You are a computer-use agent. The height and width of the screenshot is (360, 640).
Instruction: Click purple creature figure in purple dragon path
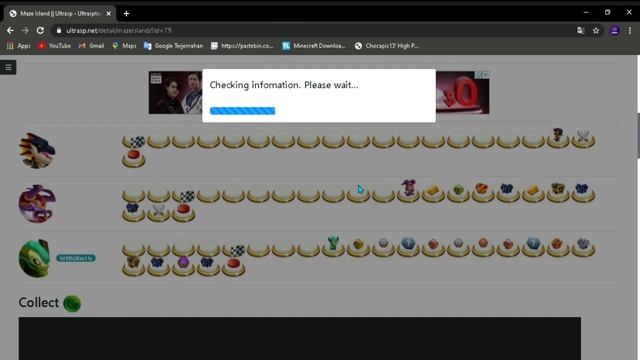(x=408, y=191)
